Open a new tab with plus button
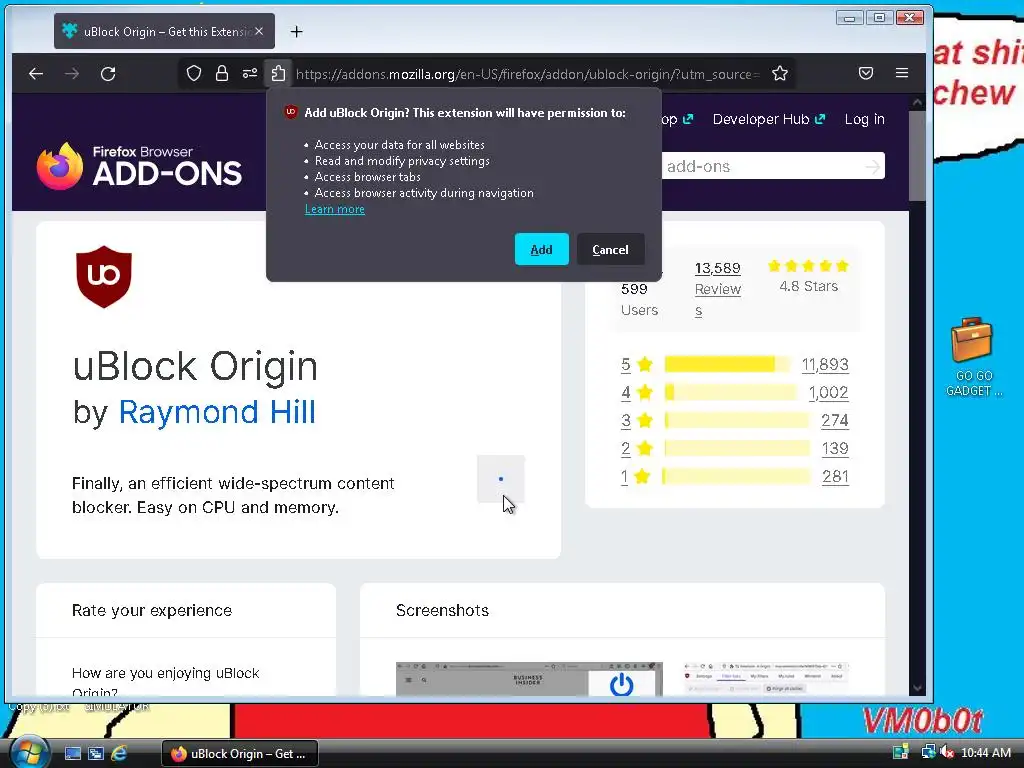This screenshot has width=1024, height=768. point(296,31)
